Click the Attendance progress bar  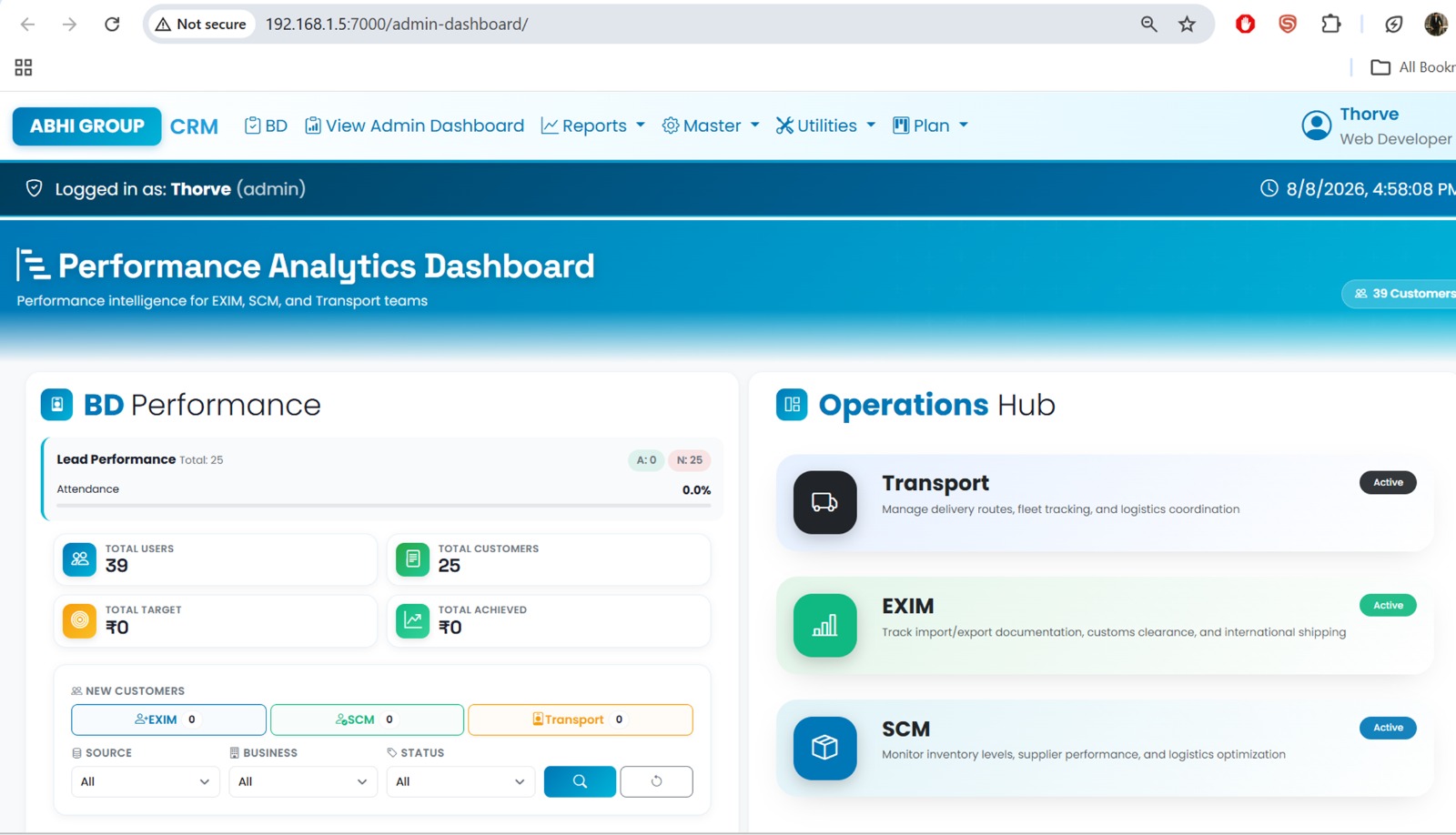pyautogui.click(x=383, y=505)
